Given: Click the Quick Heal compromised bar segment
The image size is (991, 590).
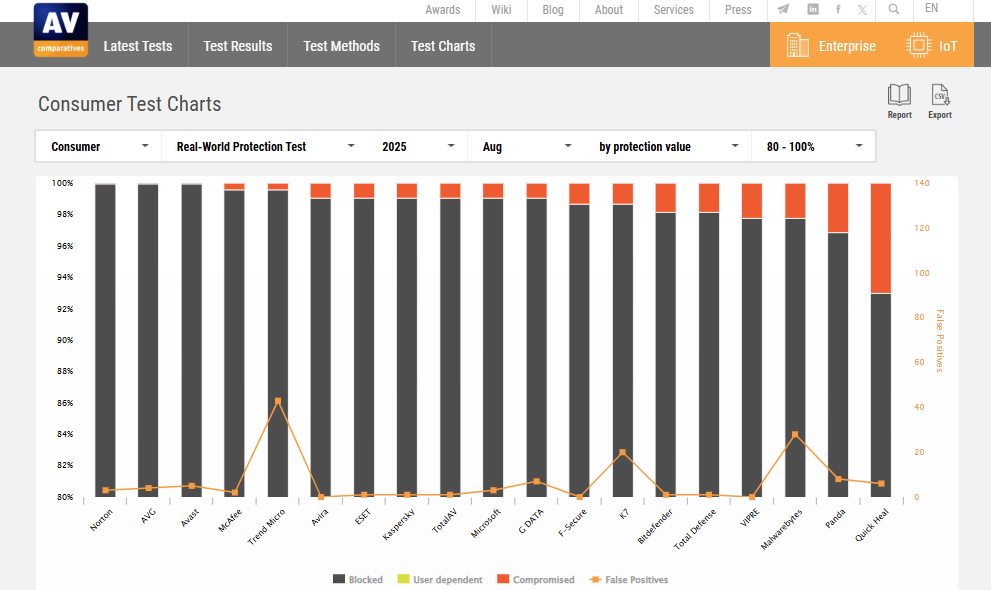Looking at the screenshot, I should [x=881, y=238].
